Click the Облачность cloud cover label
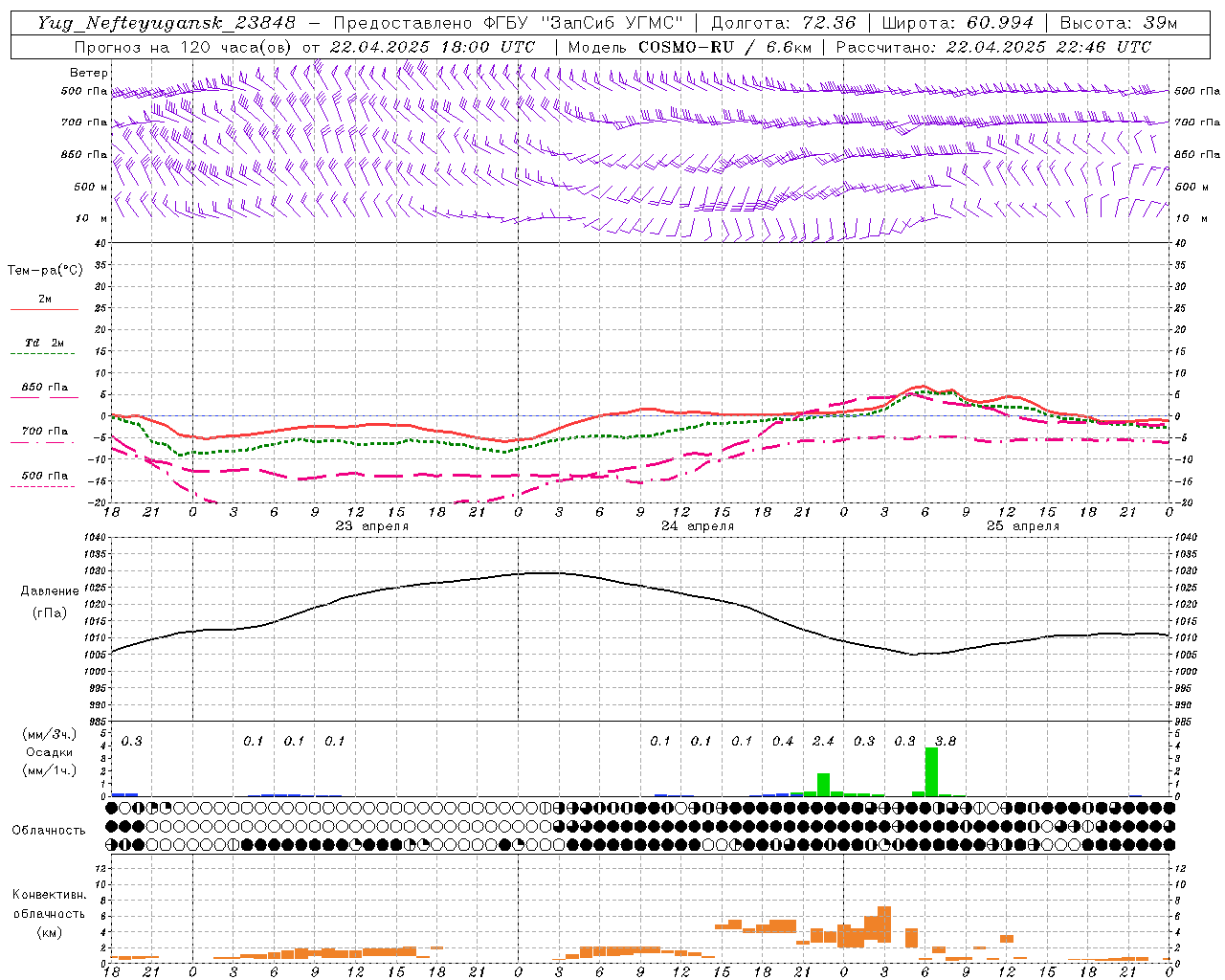The height and width of the screenshot is (980, 1225). pyautogui.click(x=49, y=830)
